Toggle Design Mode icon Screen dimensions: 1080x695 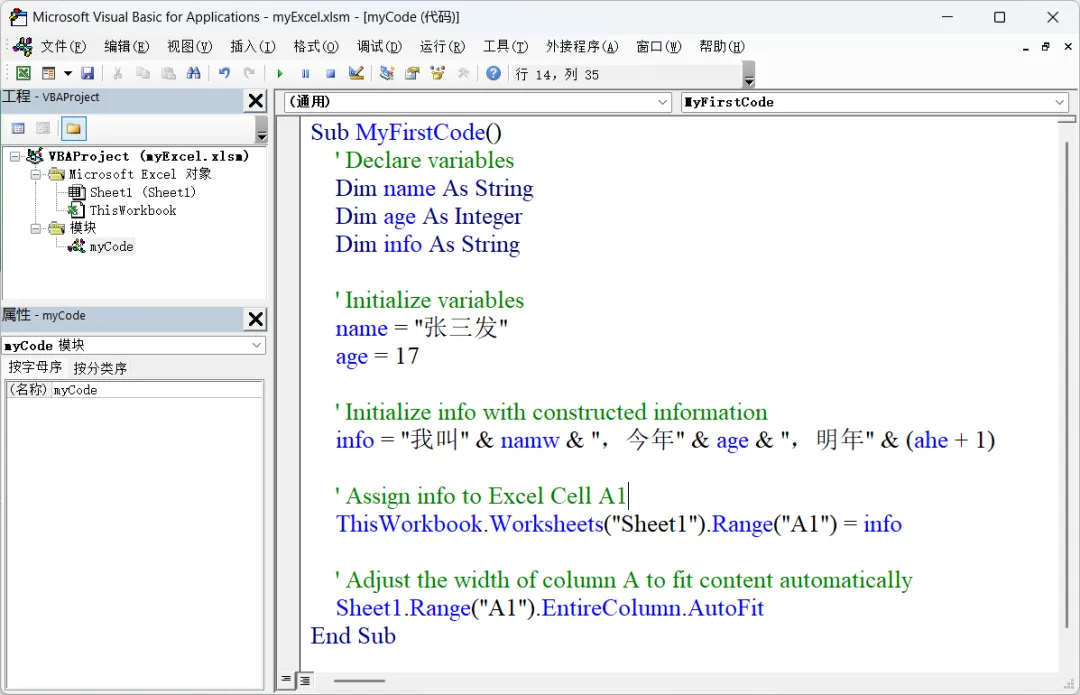tap(356, 73)
